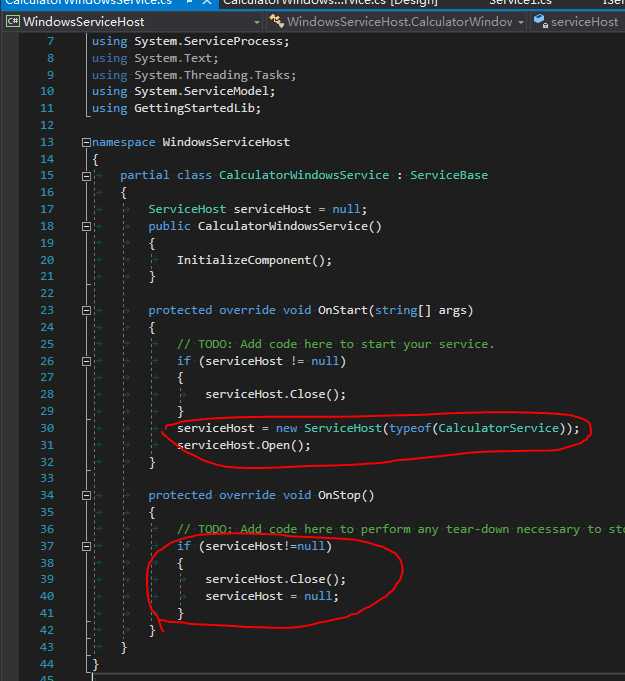625x681 pixels.
Task: Click 'CalculatorWindowsService' in the class declaration
Action: click(x=304, y=175)
